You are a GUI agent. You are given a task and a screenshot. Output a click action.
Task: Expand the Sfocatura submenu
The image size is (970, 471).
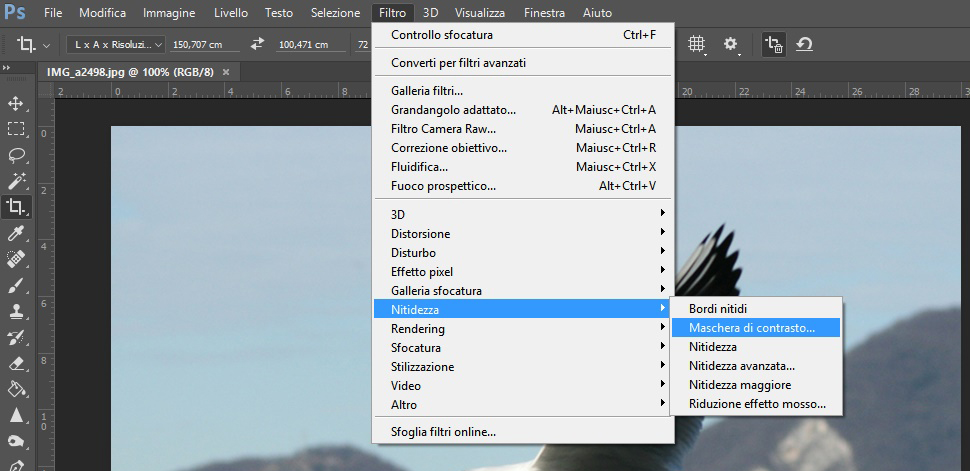[x=523, y=348]
